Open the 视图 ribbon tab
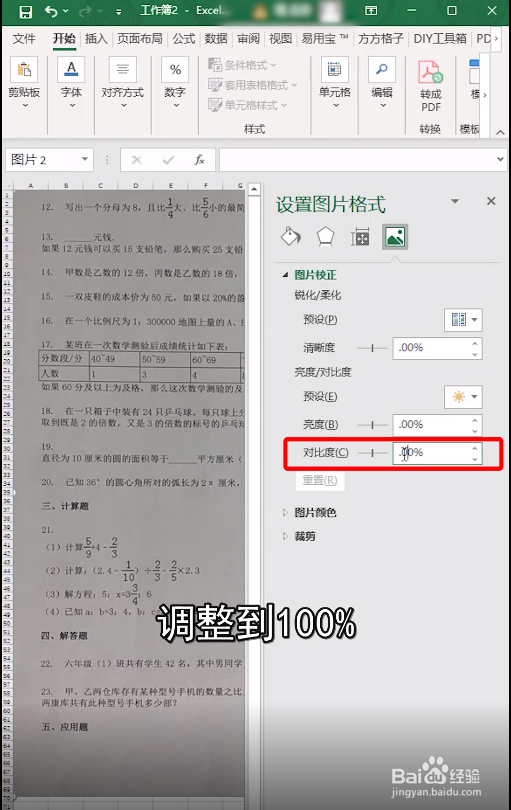Image resolution: width=511 pixels, height=810 pixels. coord(281,39)
